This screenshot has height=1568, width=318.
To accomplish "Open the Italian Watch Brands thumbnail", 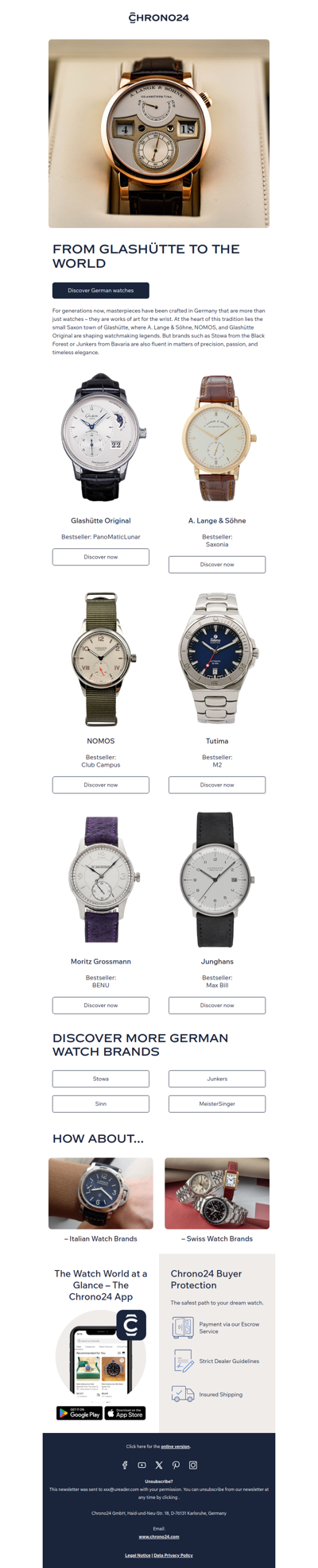I will click(x=101, y=1193).
